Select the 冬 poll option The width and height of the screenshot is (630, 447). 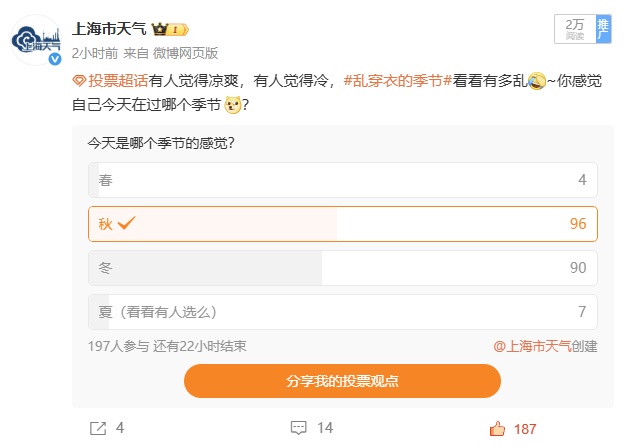343,268
